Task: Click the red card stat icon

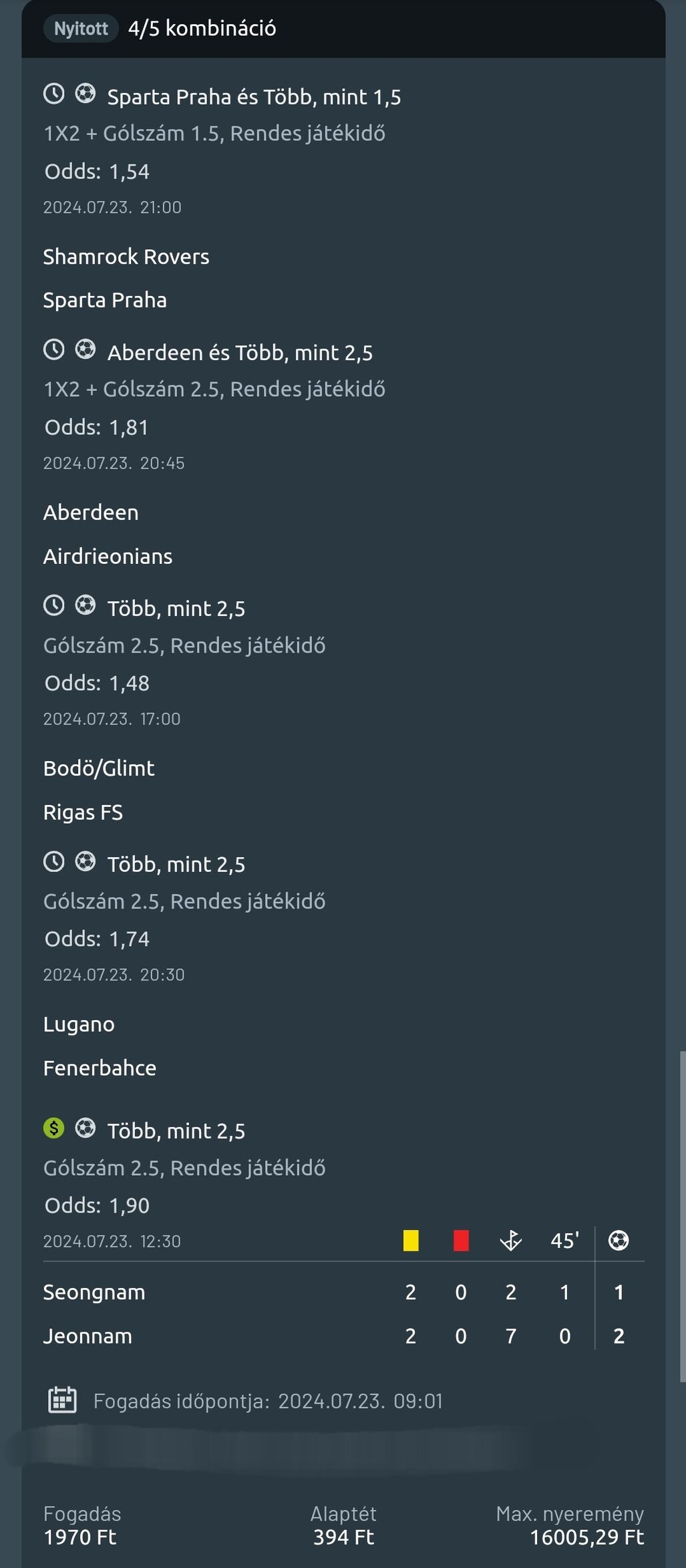Action: 461,1241
